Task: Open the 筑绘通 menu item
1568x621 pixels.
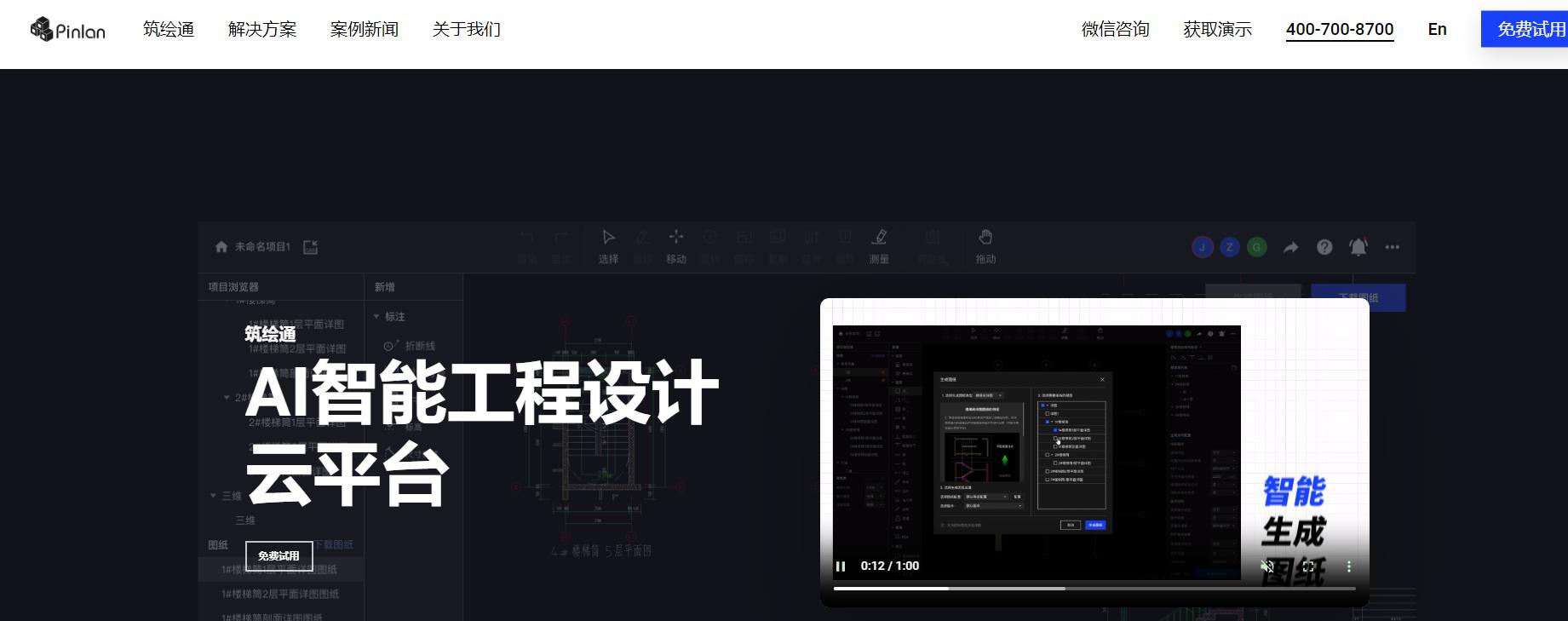Action: (x=169, y=30)
